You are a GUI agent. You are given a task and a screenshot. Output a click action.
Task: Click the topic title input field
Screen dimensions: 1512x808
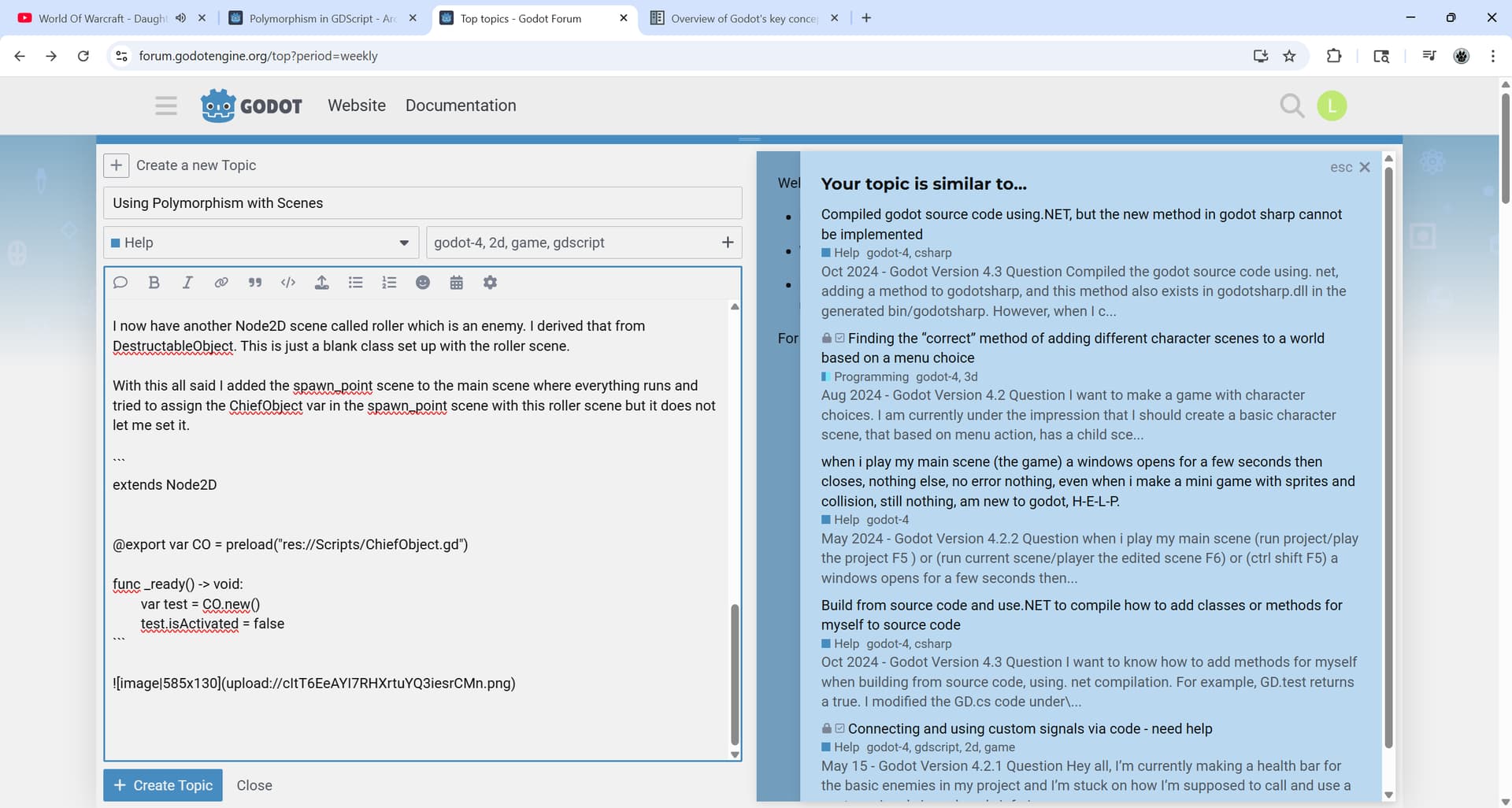click(x=422, y=203)
